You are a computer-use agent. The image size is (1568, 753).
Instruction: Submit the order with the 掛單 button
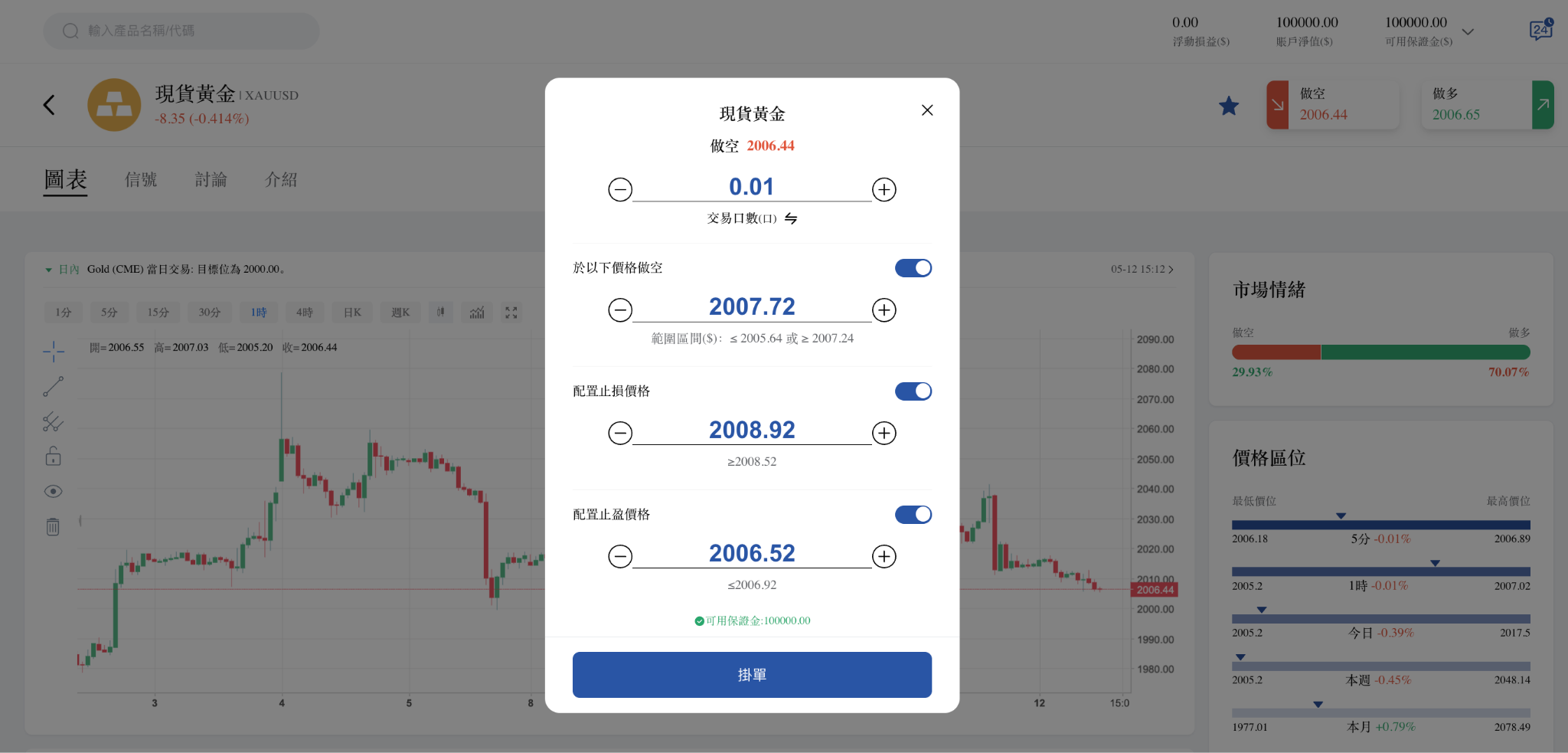[751, 674]
